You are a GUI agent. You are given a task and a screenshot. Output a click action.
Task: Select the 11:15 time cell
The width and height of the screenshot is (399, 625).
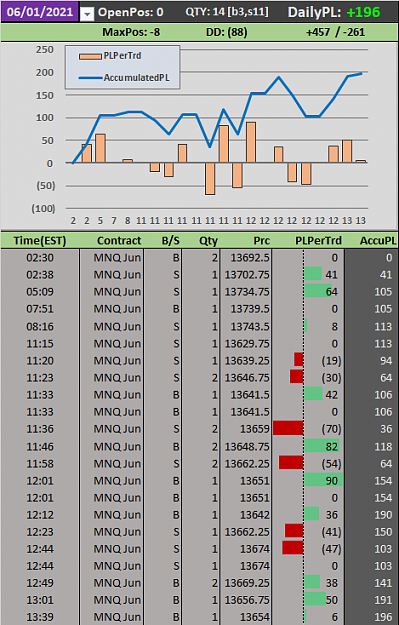[x=40, y=344]
